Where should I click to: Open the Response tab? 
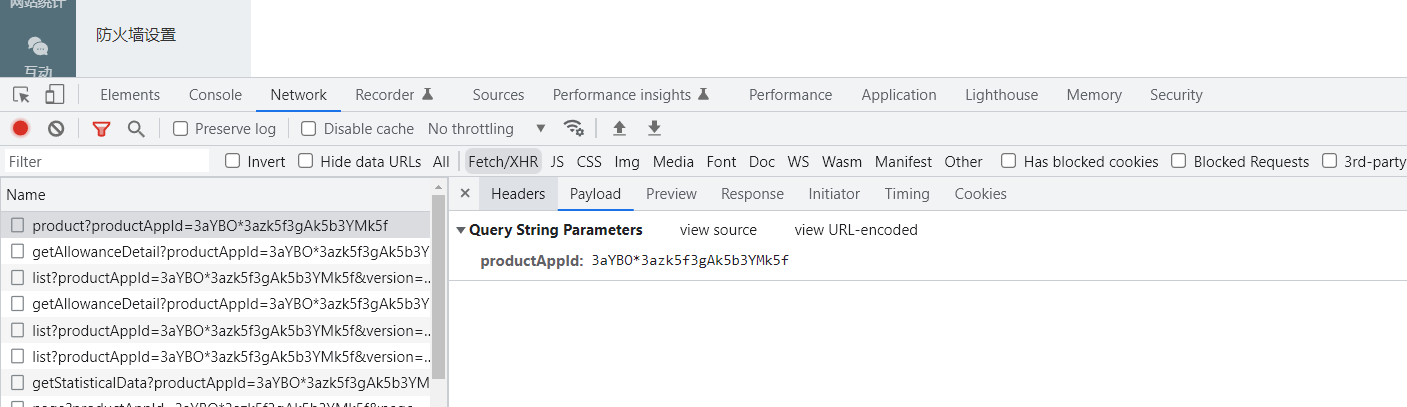click(752, 194)
